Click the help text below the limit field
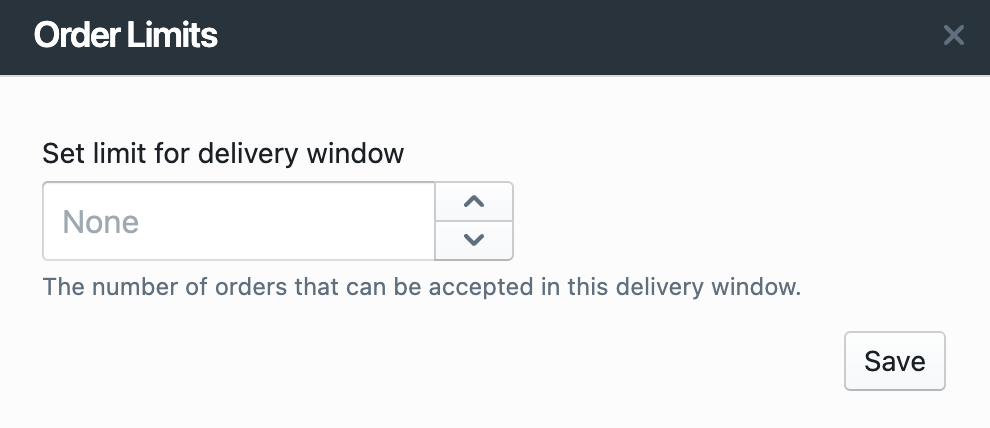Screen dimensions: 990x428 (x=422, y=288)
